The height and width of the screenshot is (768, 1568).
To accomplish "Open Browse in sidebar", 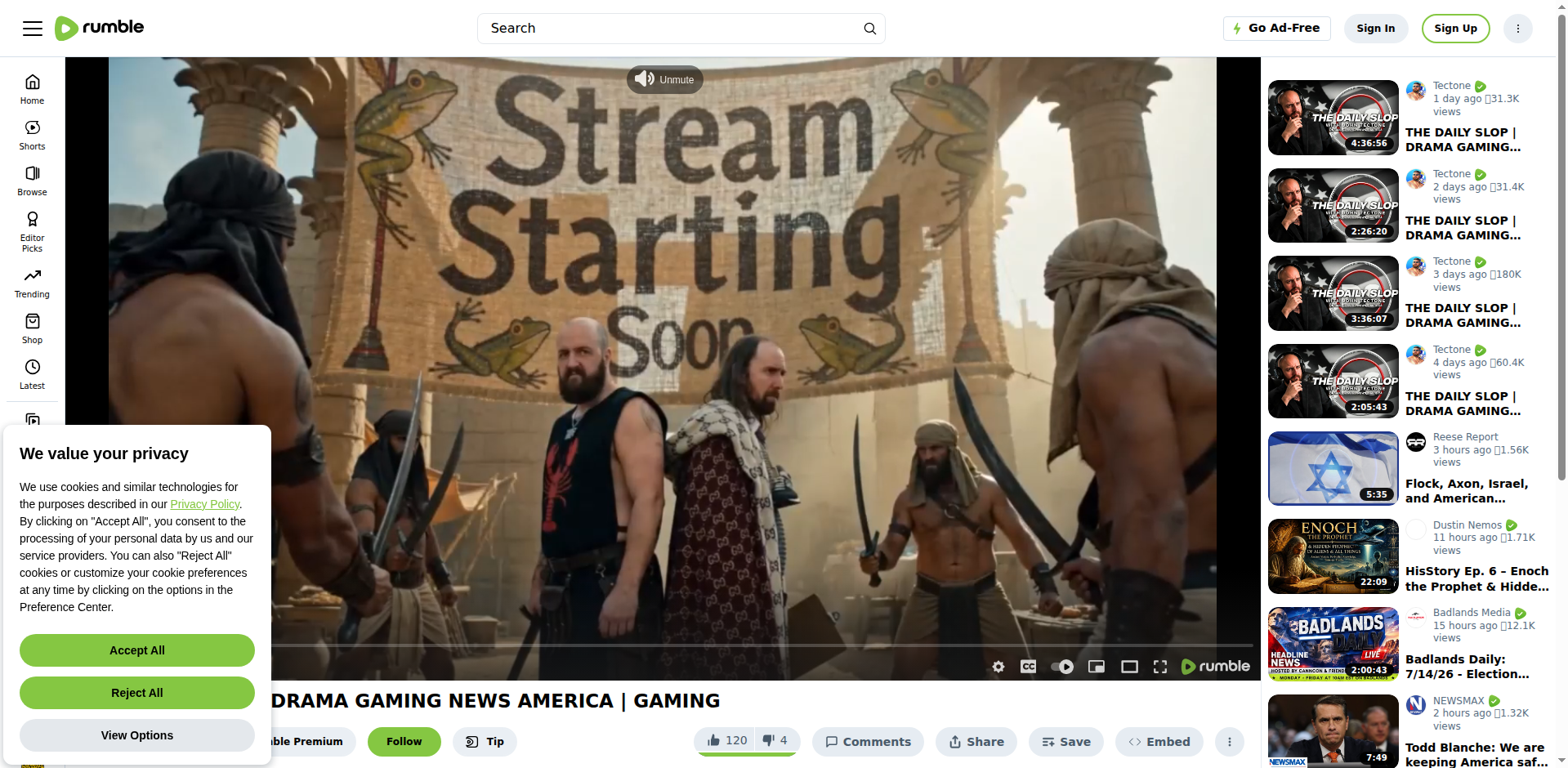I will tap(33, 181).
